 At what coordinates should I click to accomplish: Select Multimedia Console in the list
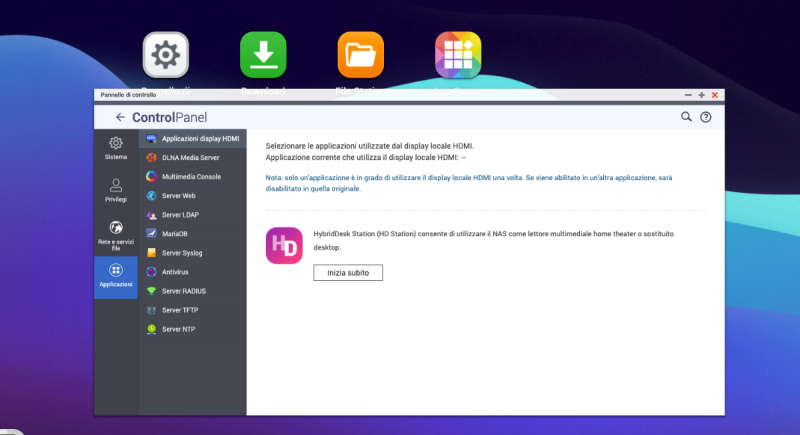point(191,176)
